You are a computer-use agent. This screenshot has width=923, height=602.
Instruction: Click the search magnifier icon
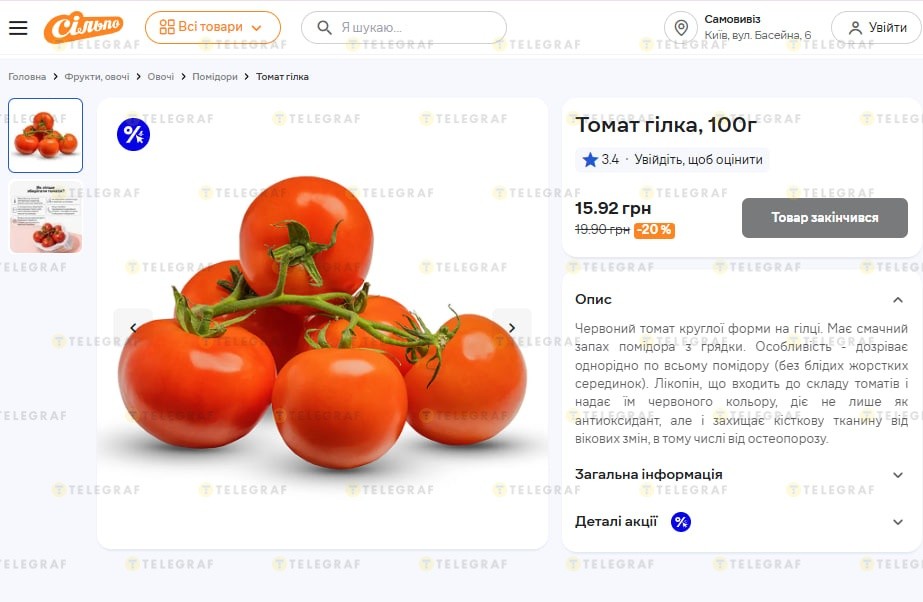click(324, 28)
